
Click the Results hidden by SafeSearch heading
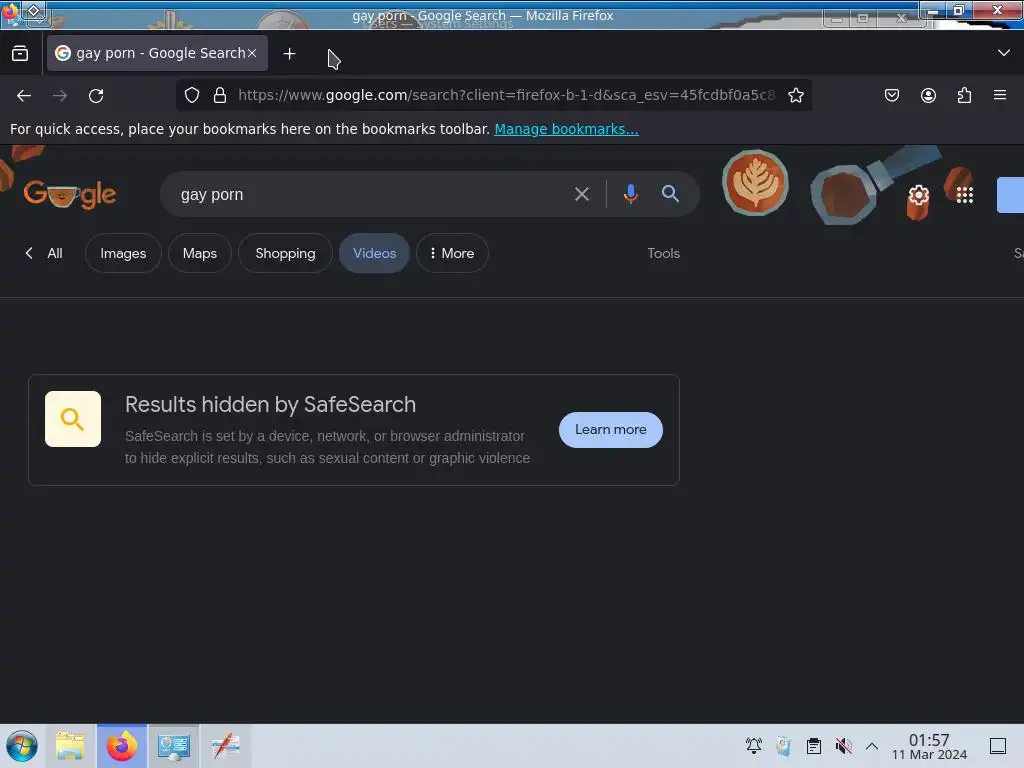click(270, 404)
